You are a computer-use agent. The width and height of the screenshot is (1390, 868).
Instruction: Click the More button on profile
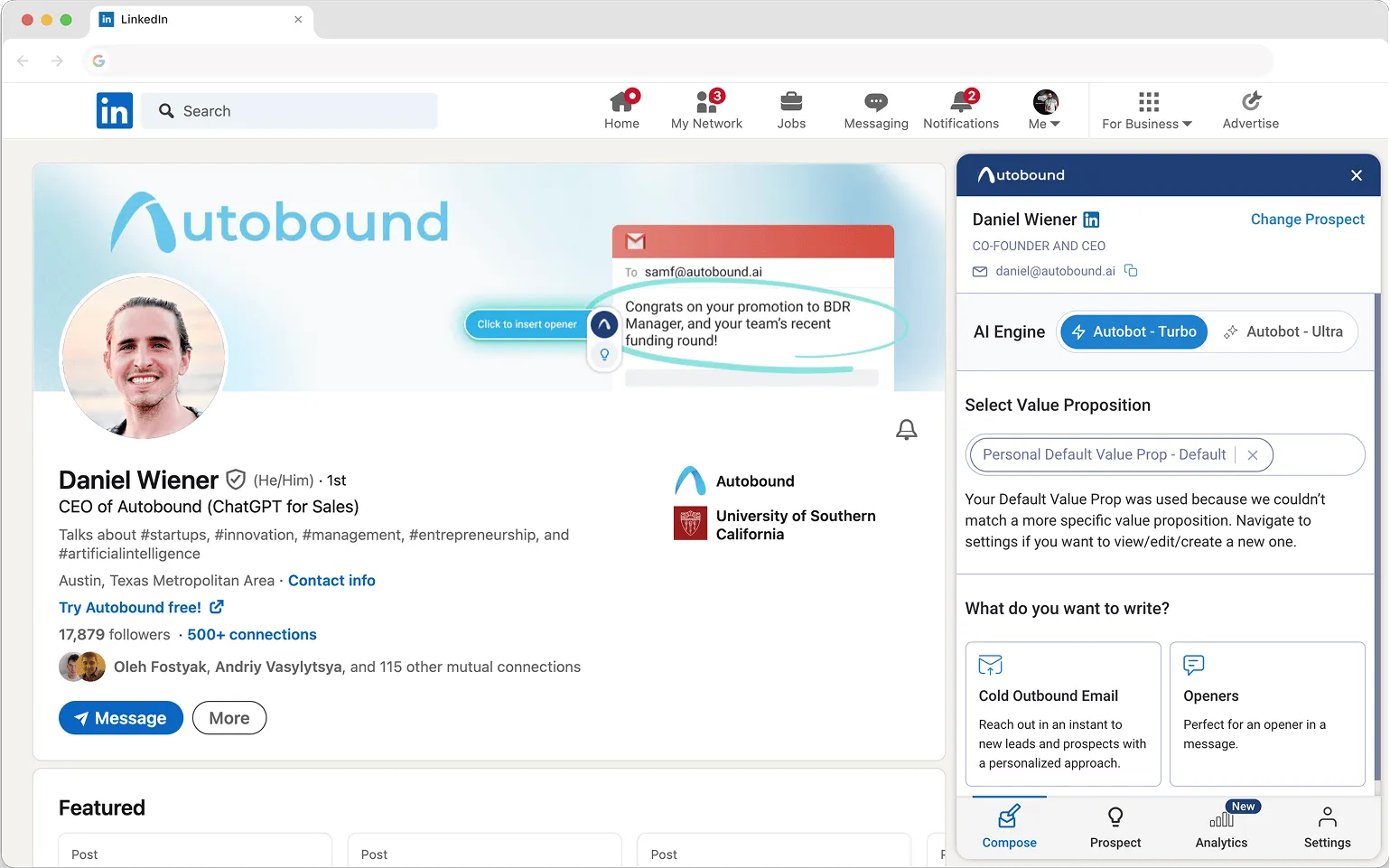pos(229,718)
